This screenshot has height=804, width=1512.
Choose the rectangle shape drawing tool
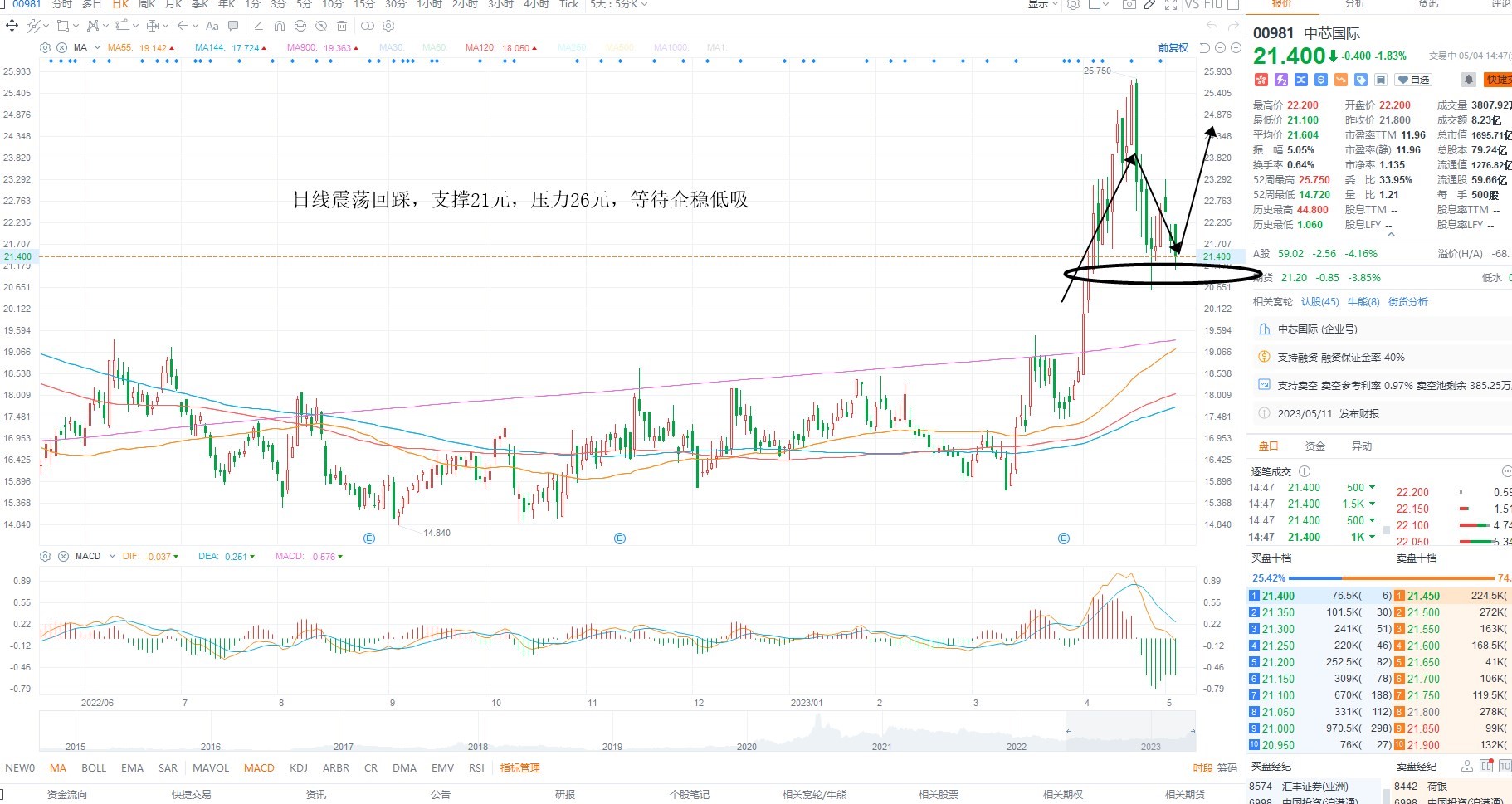(63, 26)
